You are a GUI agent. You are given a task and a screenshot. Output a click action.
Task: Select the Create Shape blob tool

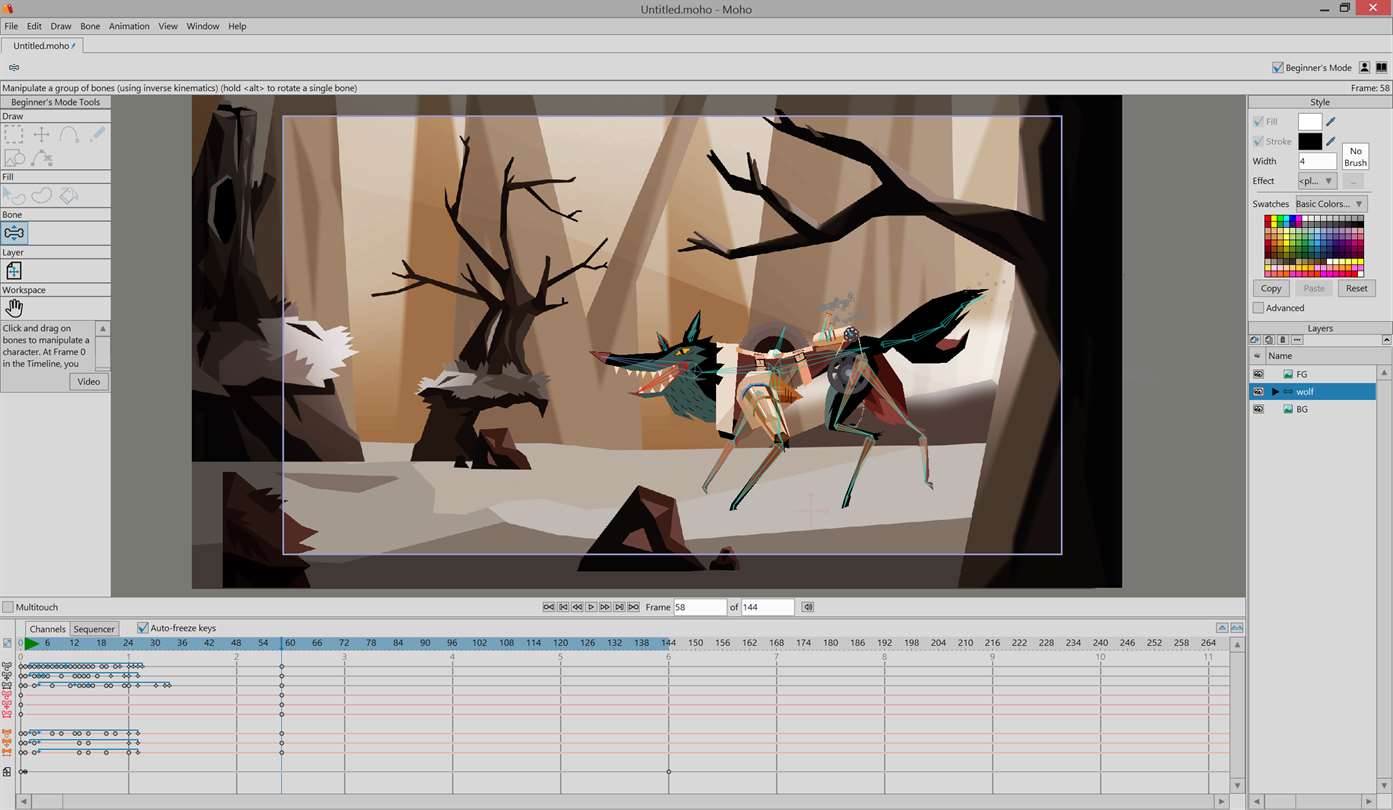[42, 196]
